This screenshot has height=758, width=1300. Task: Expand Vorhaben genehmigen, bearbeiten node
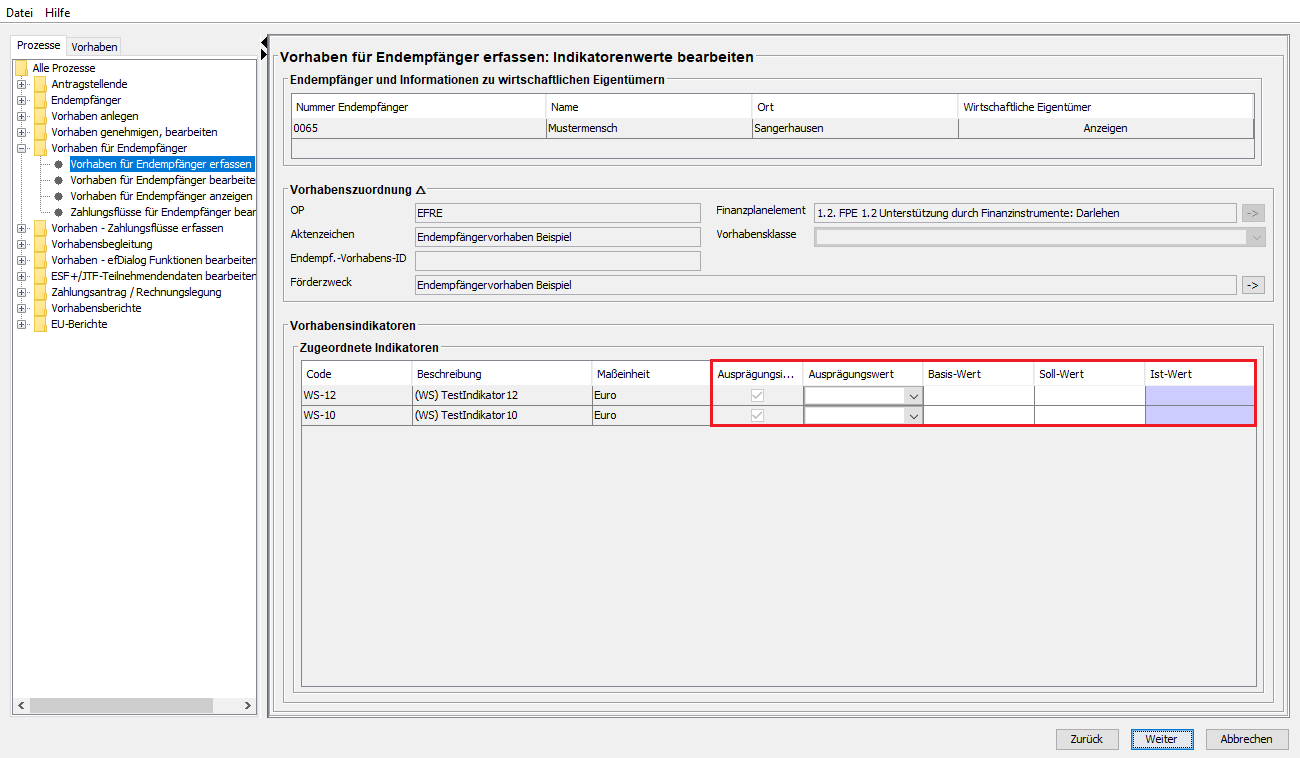point(21,132)
